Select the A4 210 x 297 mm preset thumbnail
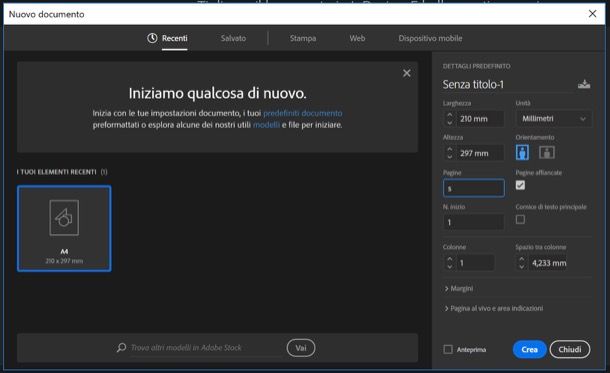Screen dimensions: 610x373 click(x=64, y=228)
